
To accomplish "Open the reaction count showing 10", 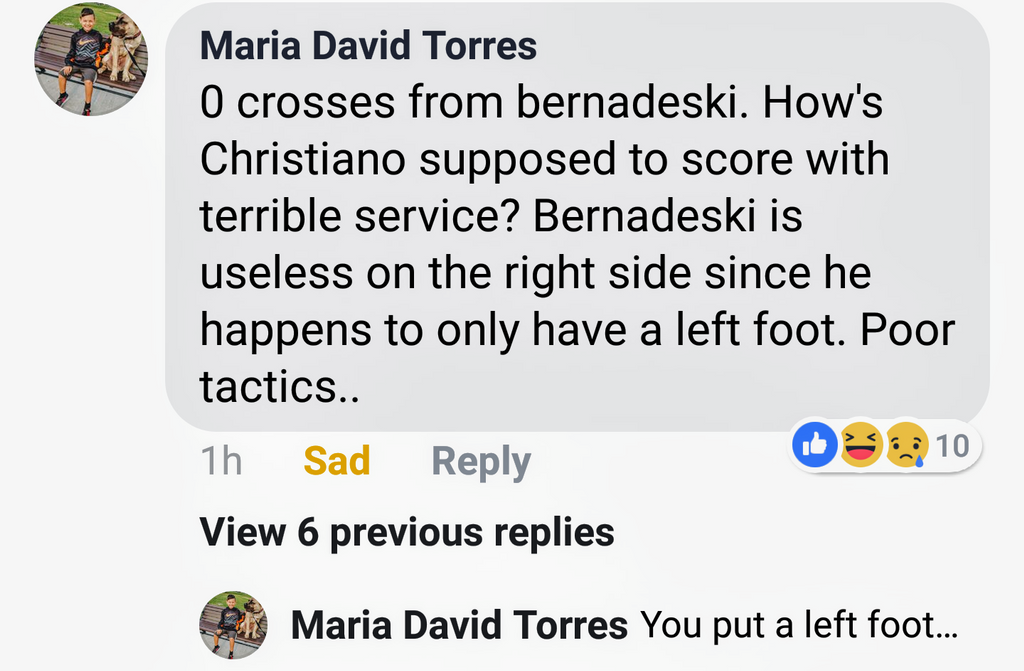I will pyautogui.click(x=953, y=445).
